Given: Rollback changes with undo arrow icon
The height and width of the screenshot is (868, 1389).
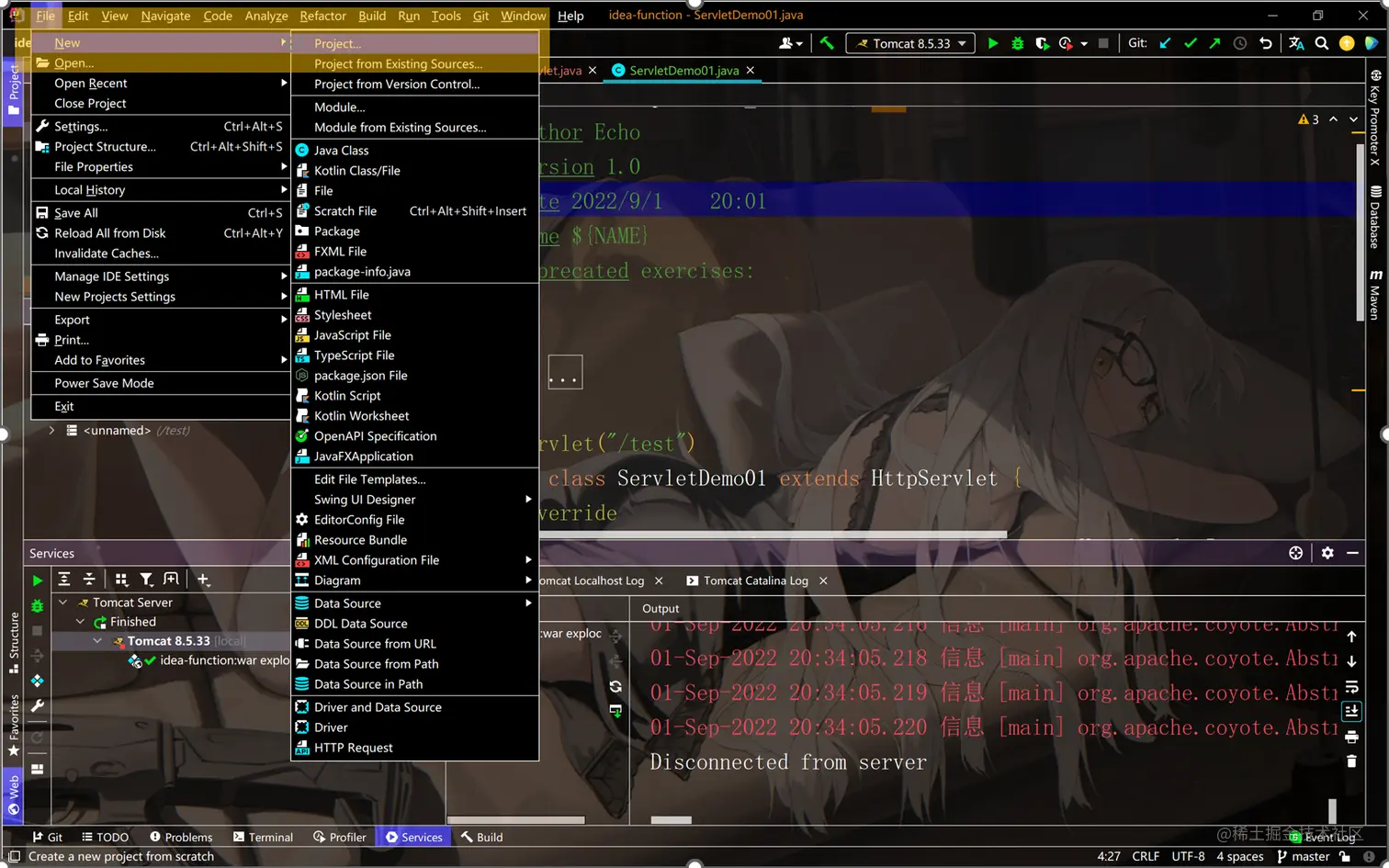Looking at the screenshot, I should 1265,43.
